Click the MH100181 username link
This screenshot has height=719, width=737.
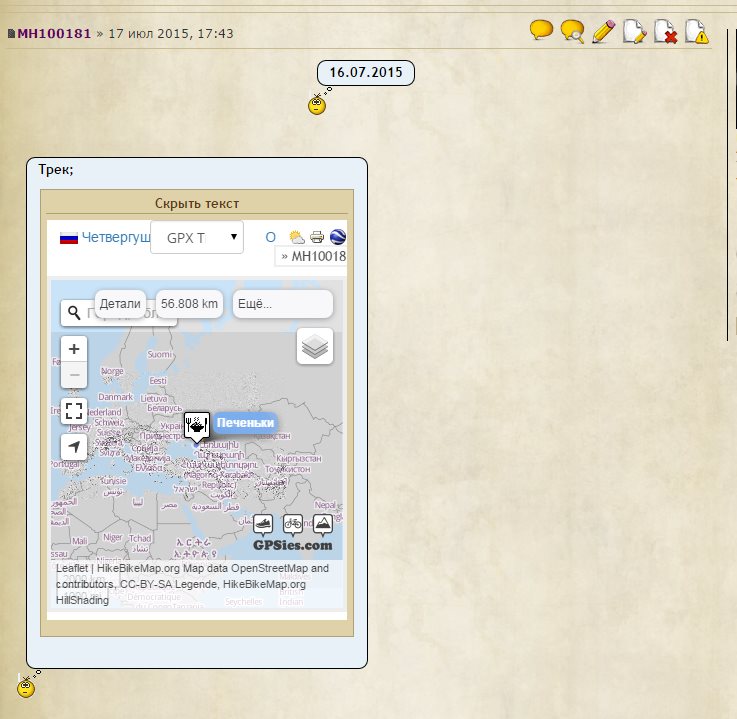(x=54, y=34)
